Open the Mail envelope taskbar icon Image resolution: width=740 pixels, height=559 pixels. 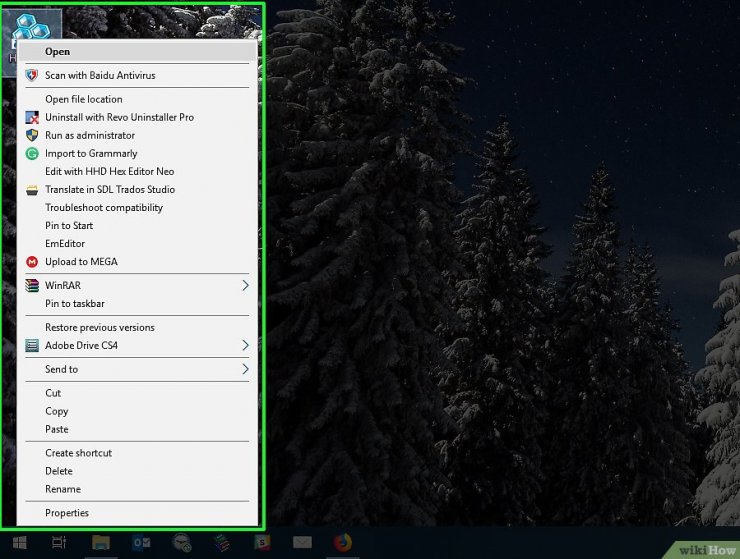[302, 542]
